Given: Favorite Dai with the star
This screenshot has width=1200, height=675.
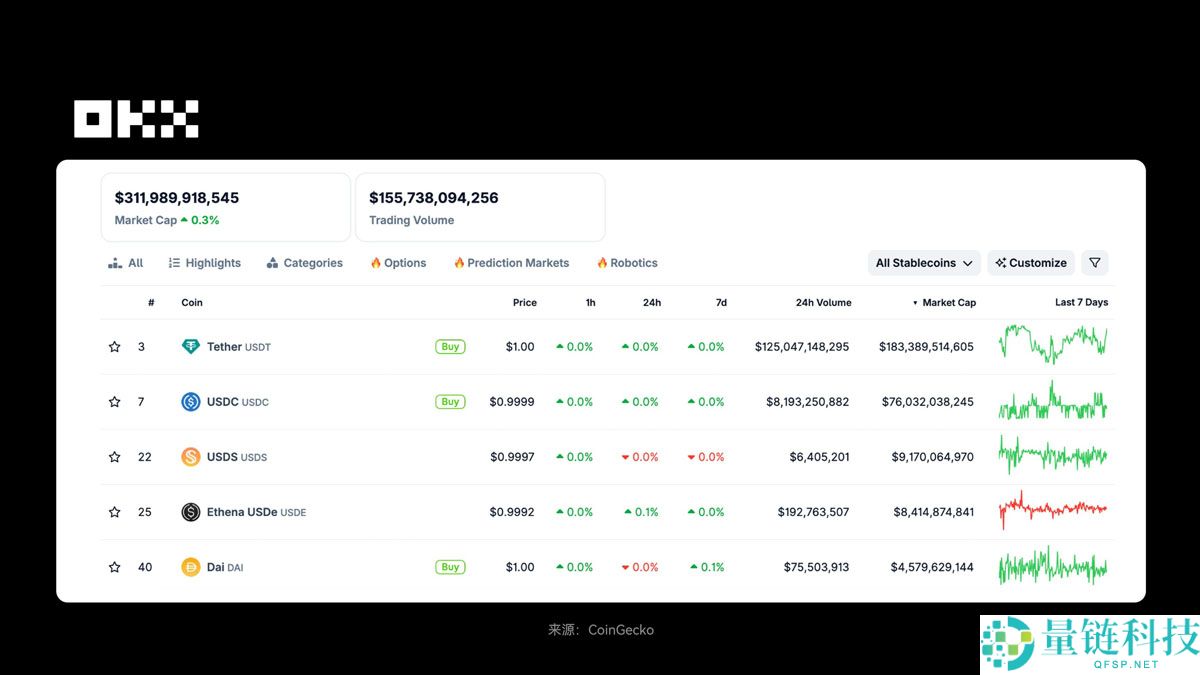Looking at the screenshot, I should click(x=115, y=567).
